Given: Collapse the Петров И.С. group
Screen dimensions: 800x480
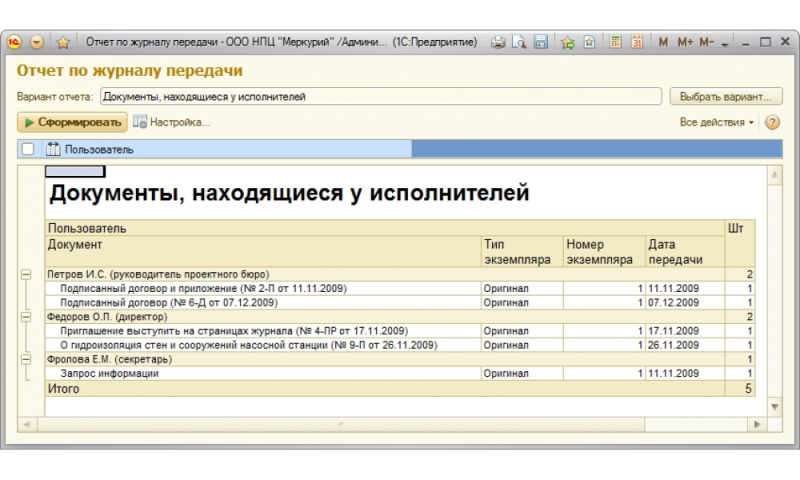Looking at the screenshot, I should click(x=26, y=274).
